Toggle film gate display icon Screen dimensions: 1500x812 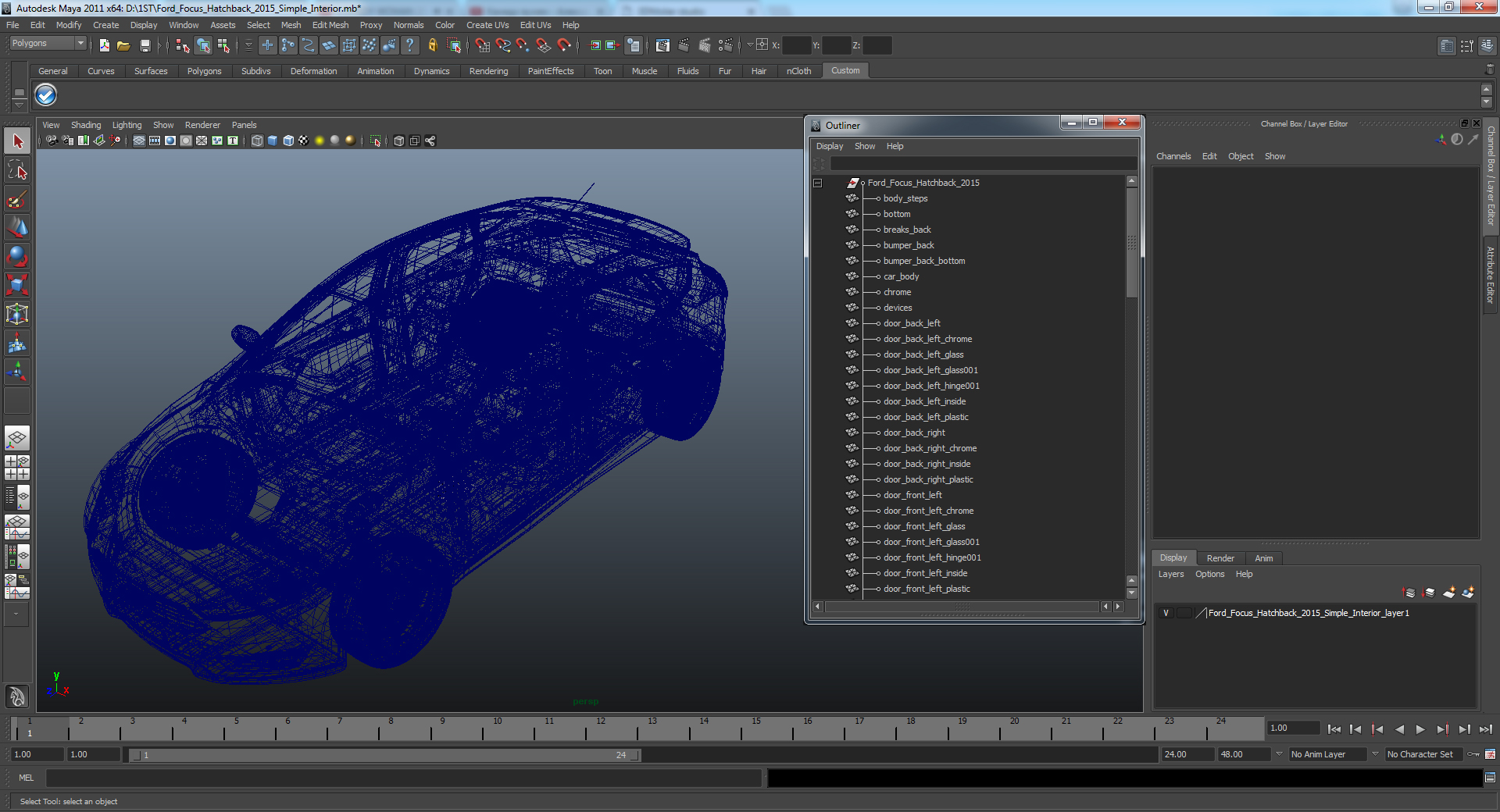155,141
